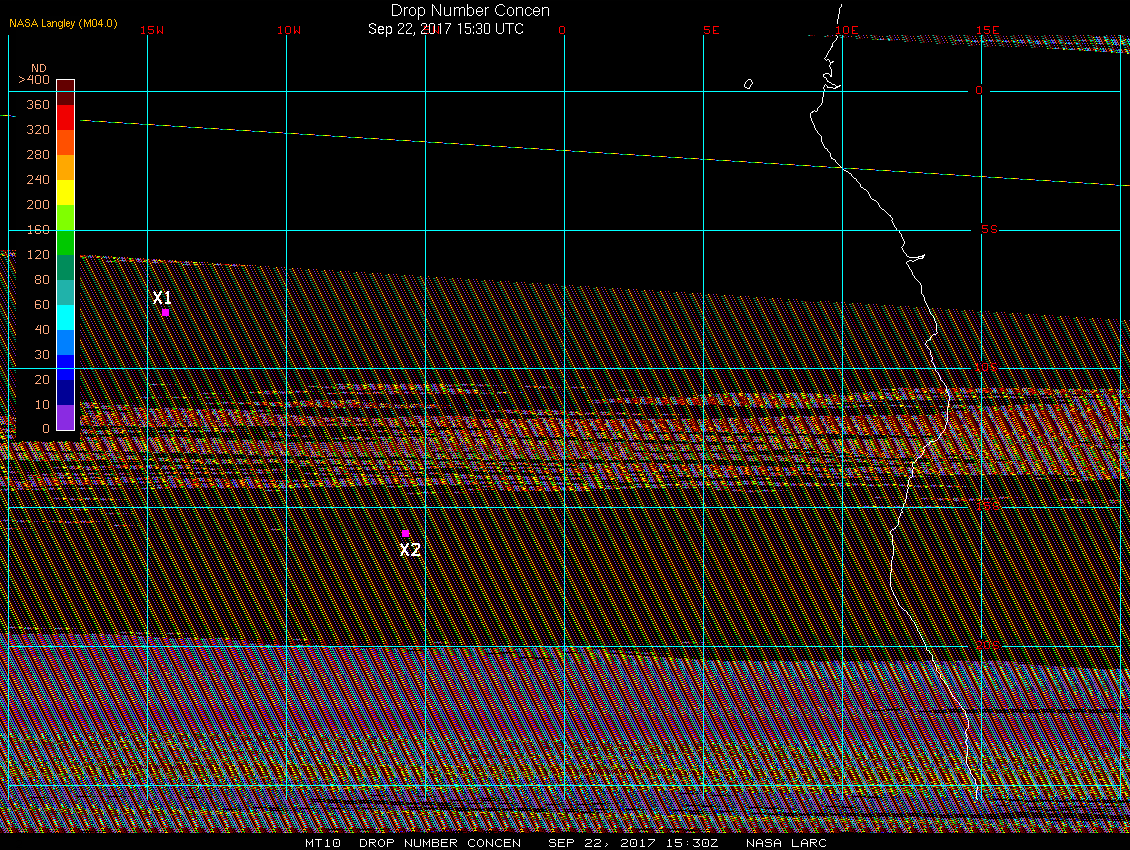Image resolution: width=1130 pixels, height=850 pixels.
Task: Choose the bright red swatch in the legend
Action: tap(65, 117)
